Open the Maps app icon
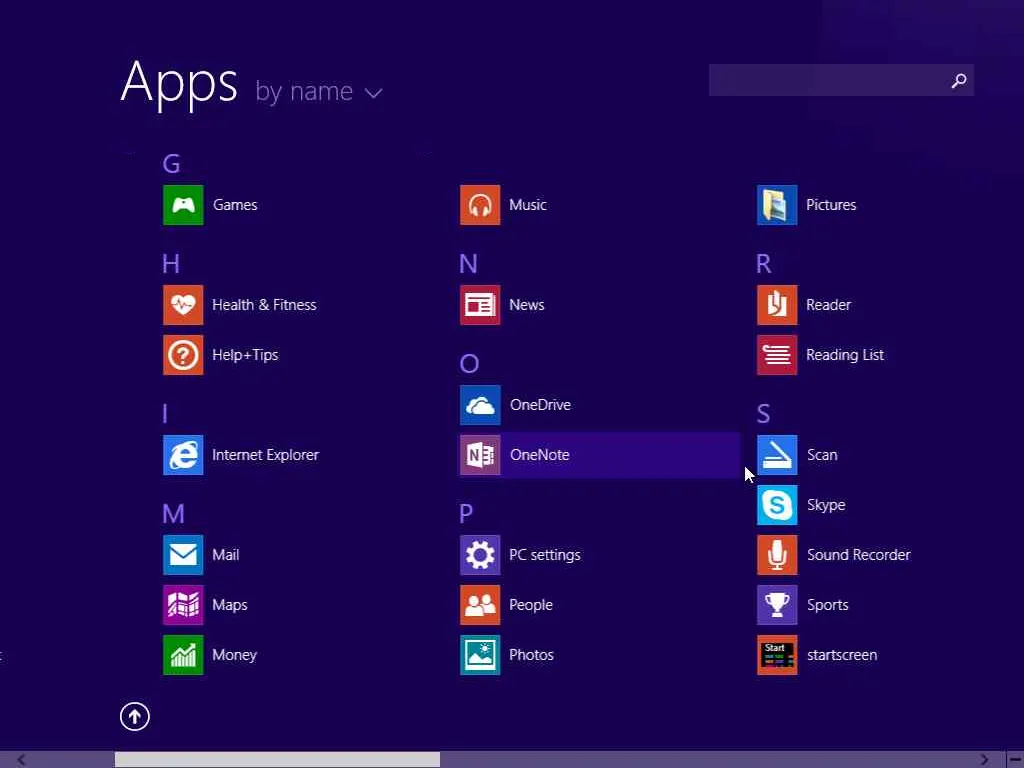Screen dimensions: 1024x768 point(183,605)
